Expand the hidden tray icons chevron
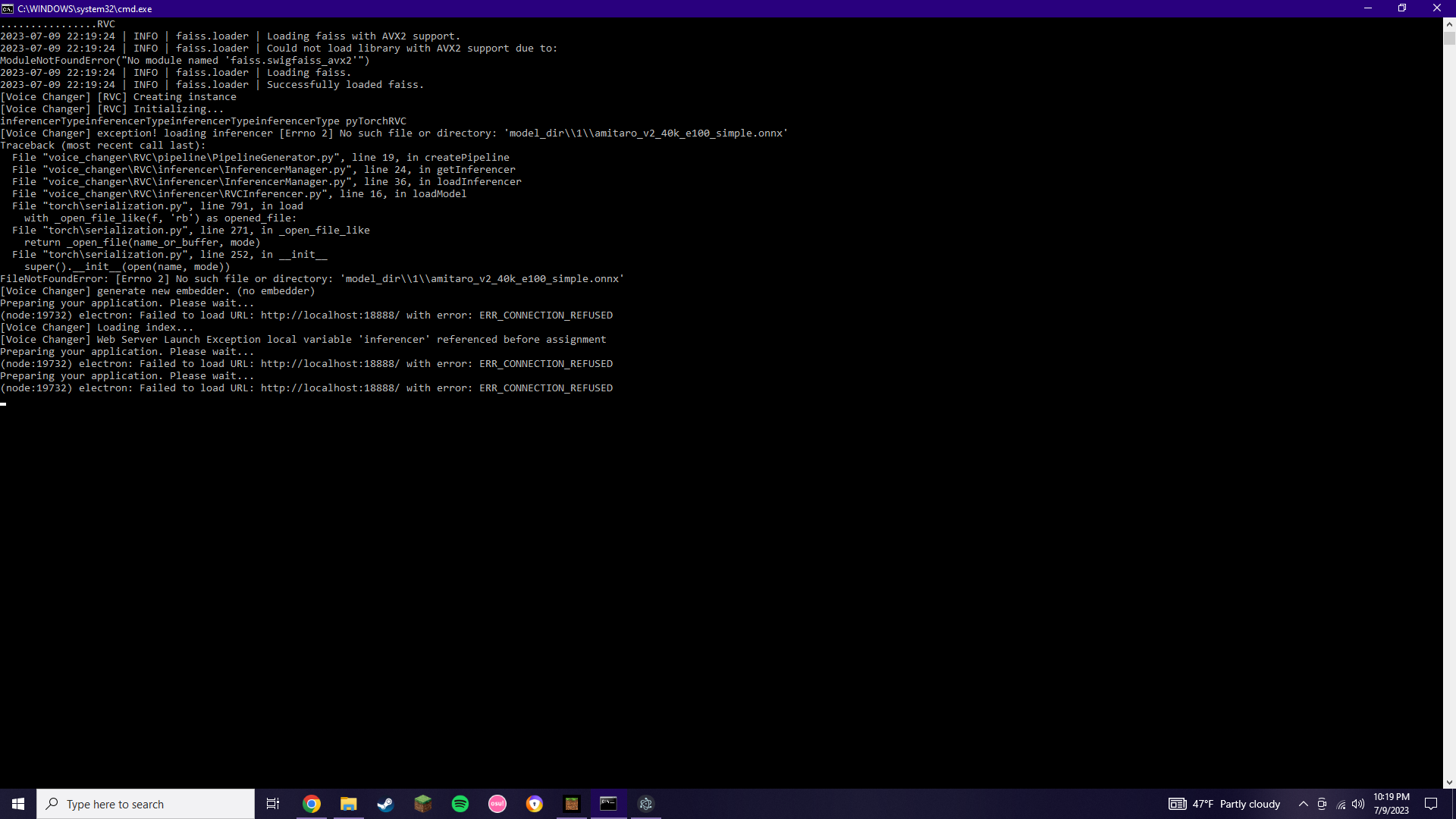This screenshot has height=819, width=1456. click(x=1303, y=805)
